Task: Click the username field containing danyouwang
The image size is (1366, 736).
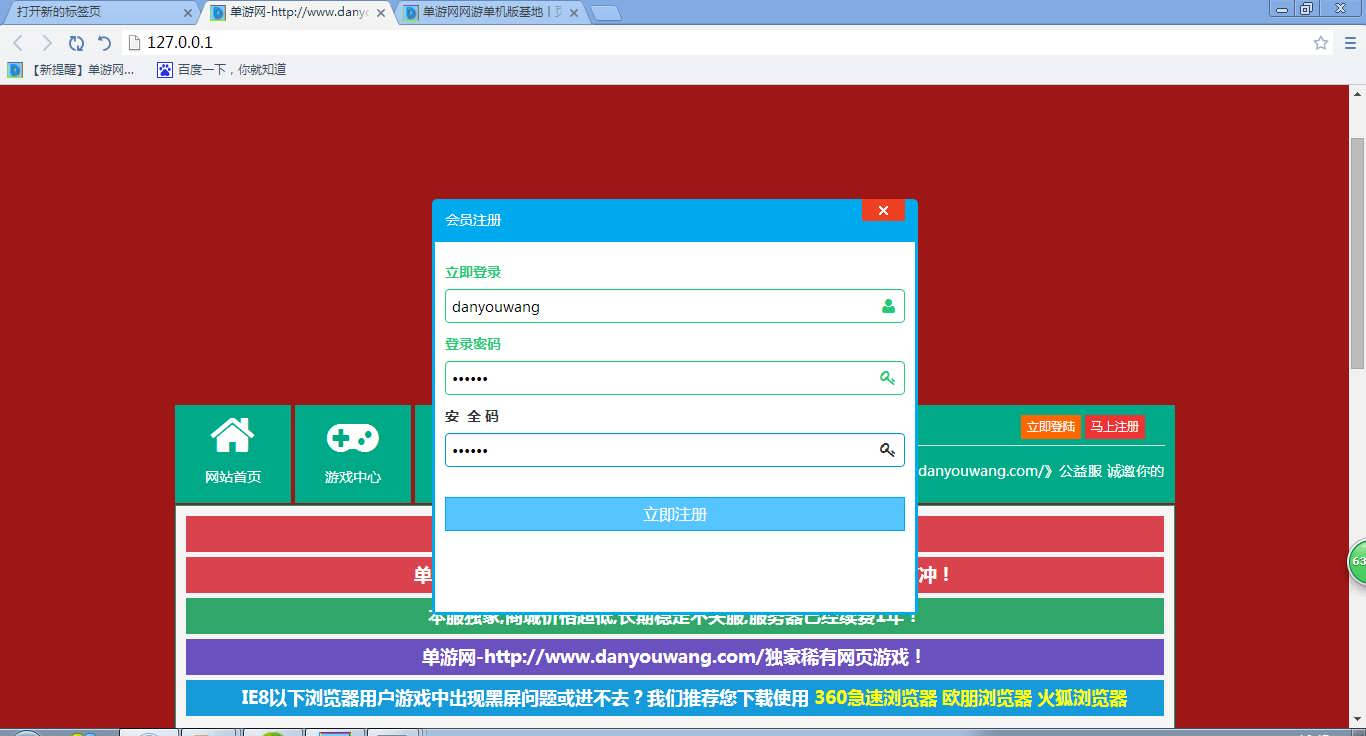Action: [655, 307]
